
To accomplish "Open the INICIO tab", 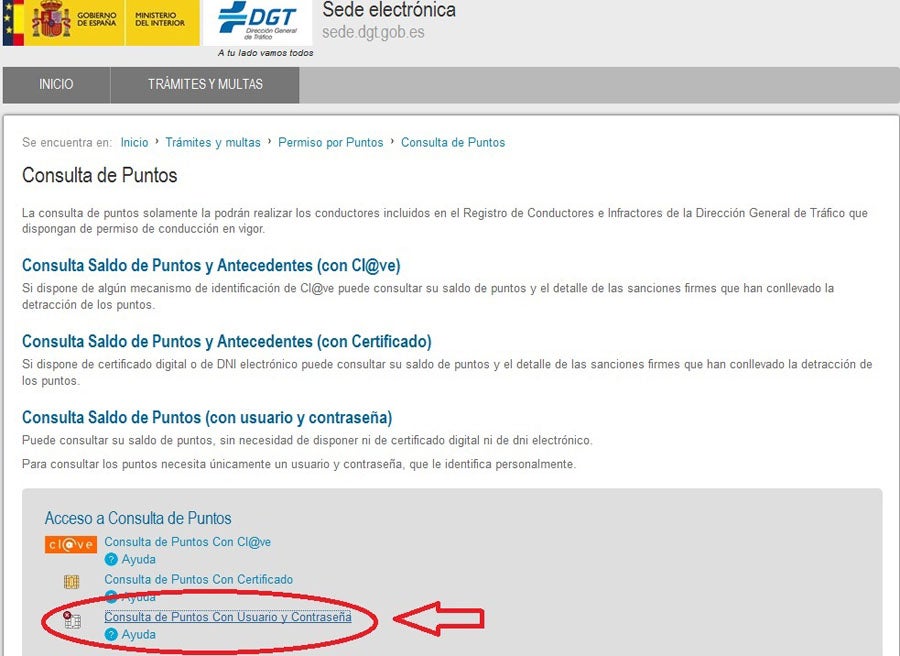I will pyautogui.click(x=56, y=84).
